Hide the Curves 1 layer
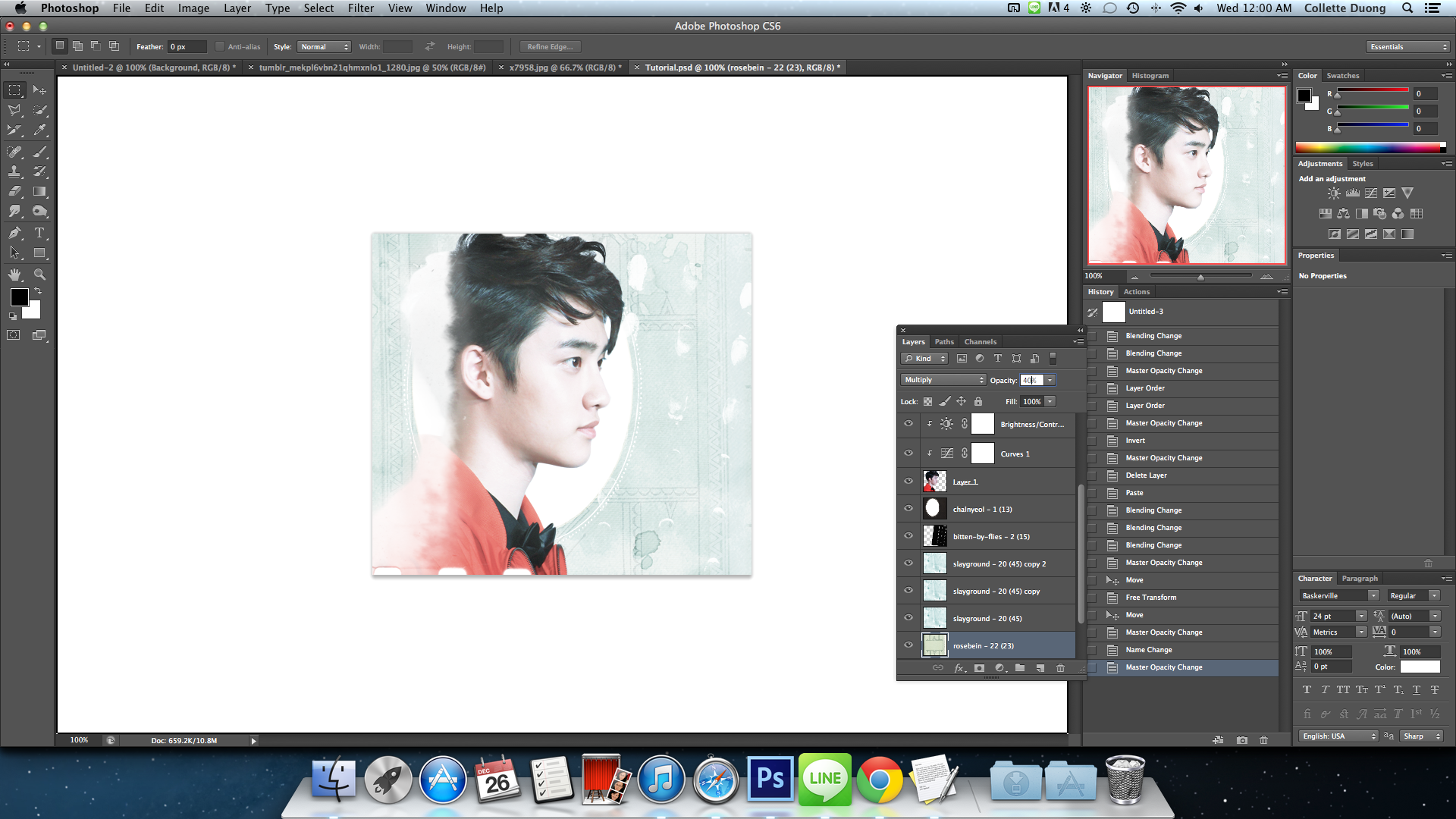The width and height of the screenshot is (1456, 819). point(908,453)
